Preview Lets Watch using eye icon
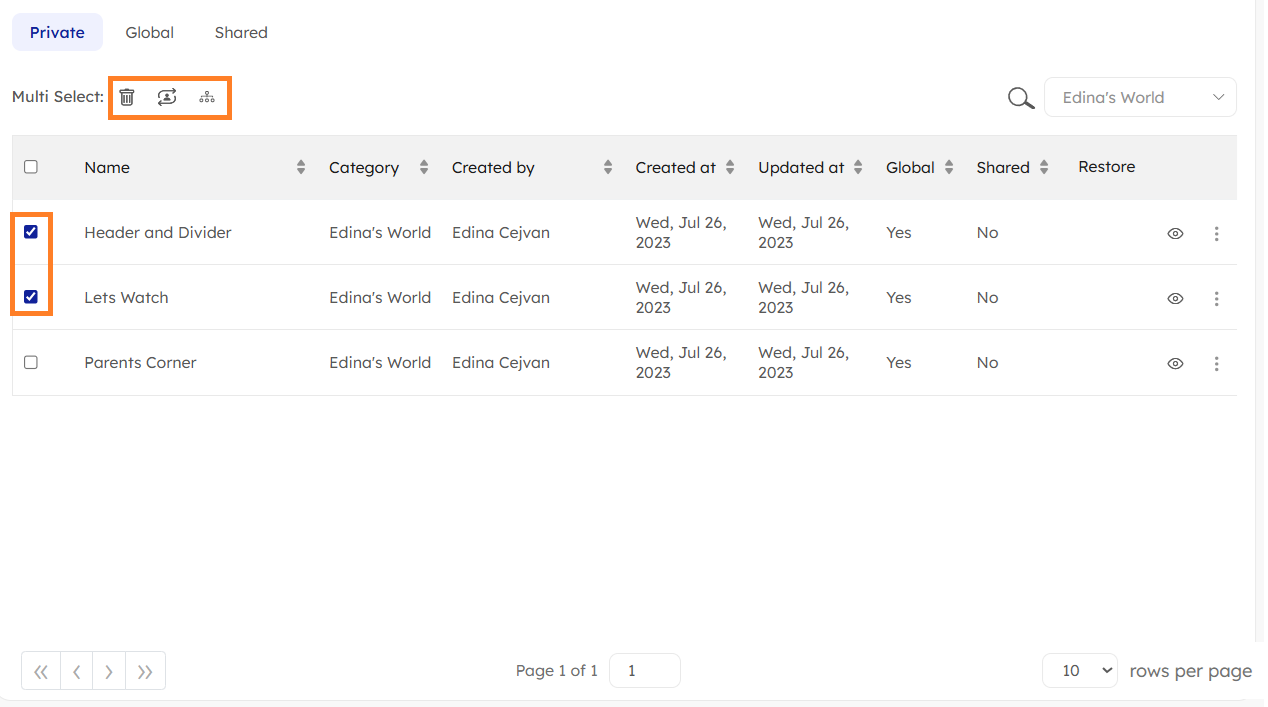 [1175, 298]
